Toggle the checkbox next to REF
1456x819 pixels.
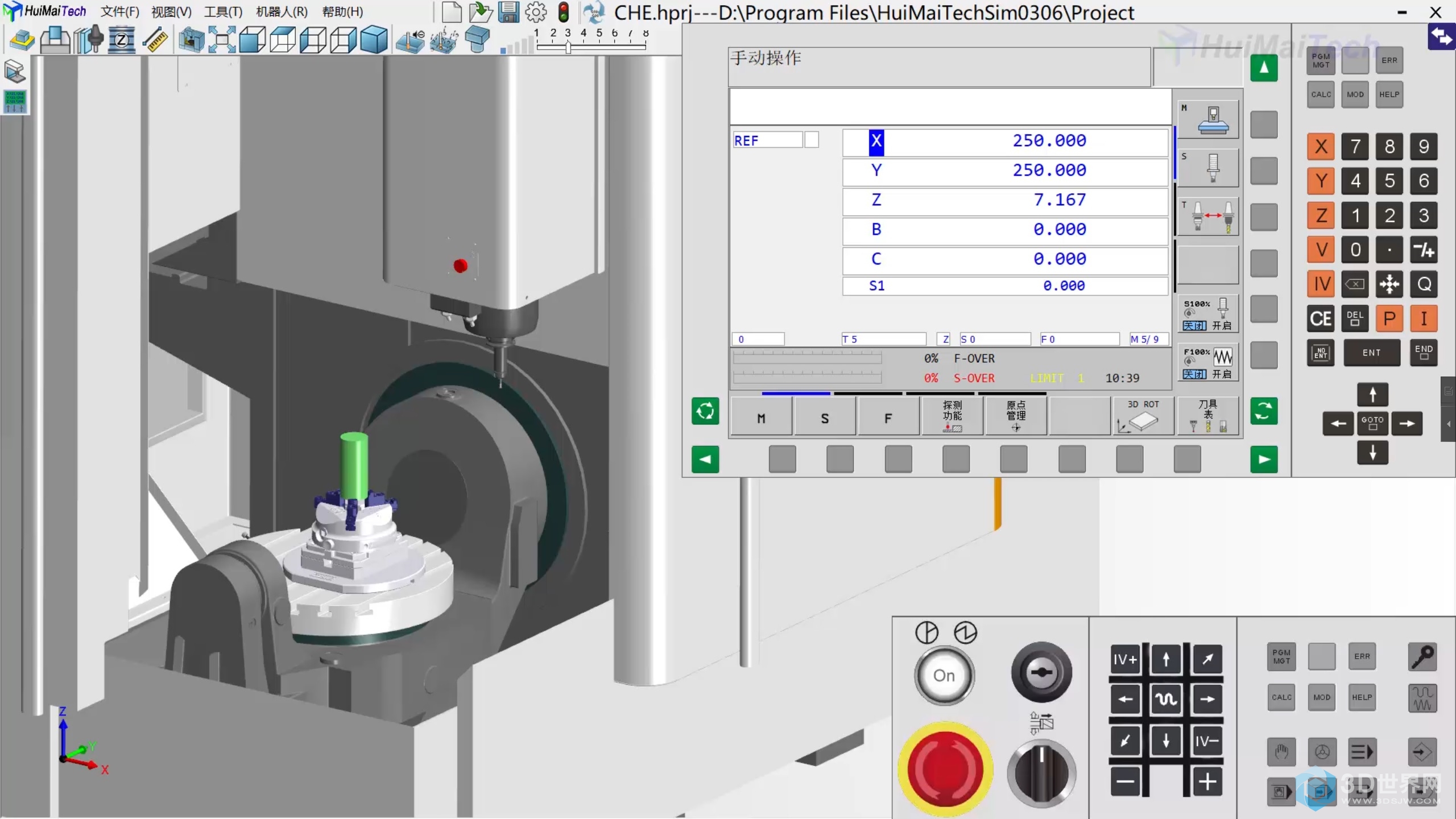coord(812,140)
